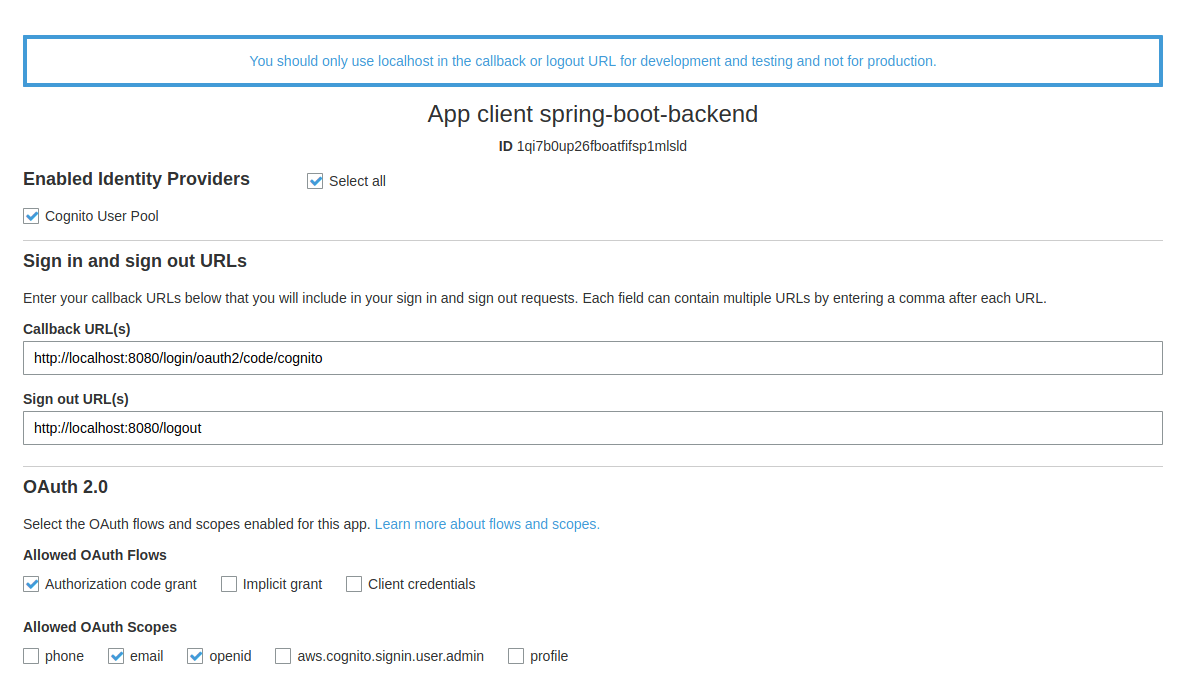Click the Sign out URL(s) field label
The height and width of the screenshot is (690, 1182).
point(76,400)
